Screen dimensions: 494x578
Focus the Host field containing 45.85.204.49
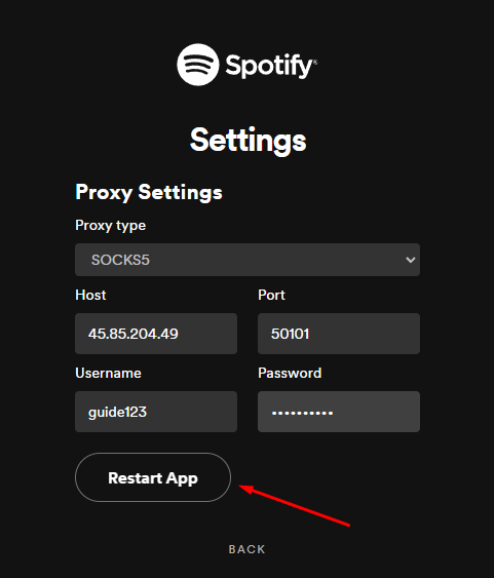(x=156, y=334)
